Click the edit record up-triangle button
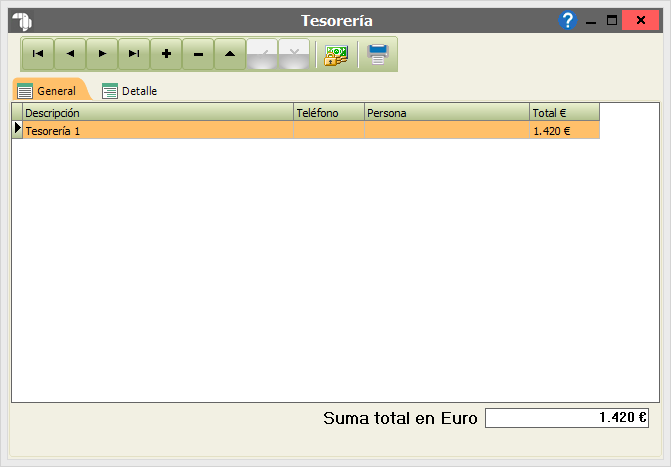Viewport: 671px width, 467px height. [230, 54]
